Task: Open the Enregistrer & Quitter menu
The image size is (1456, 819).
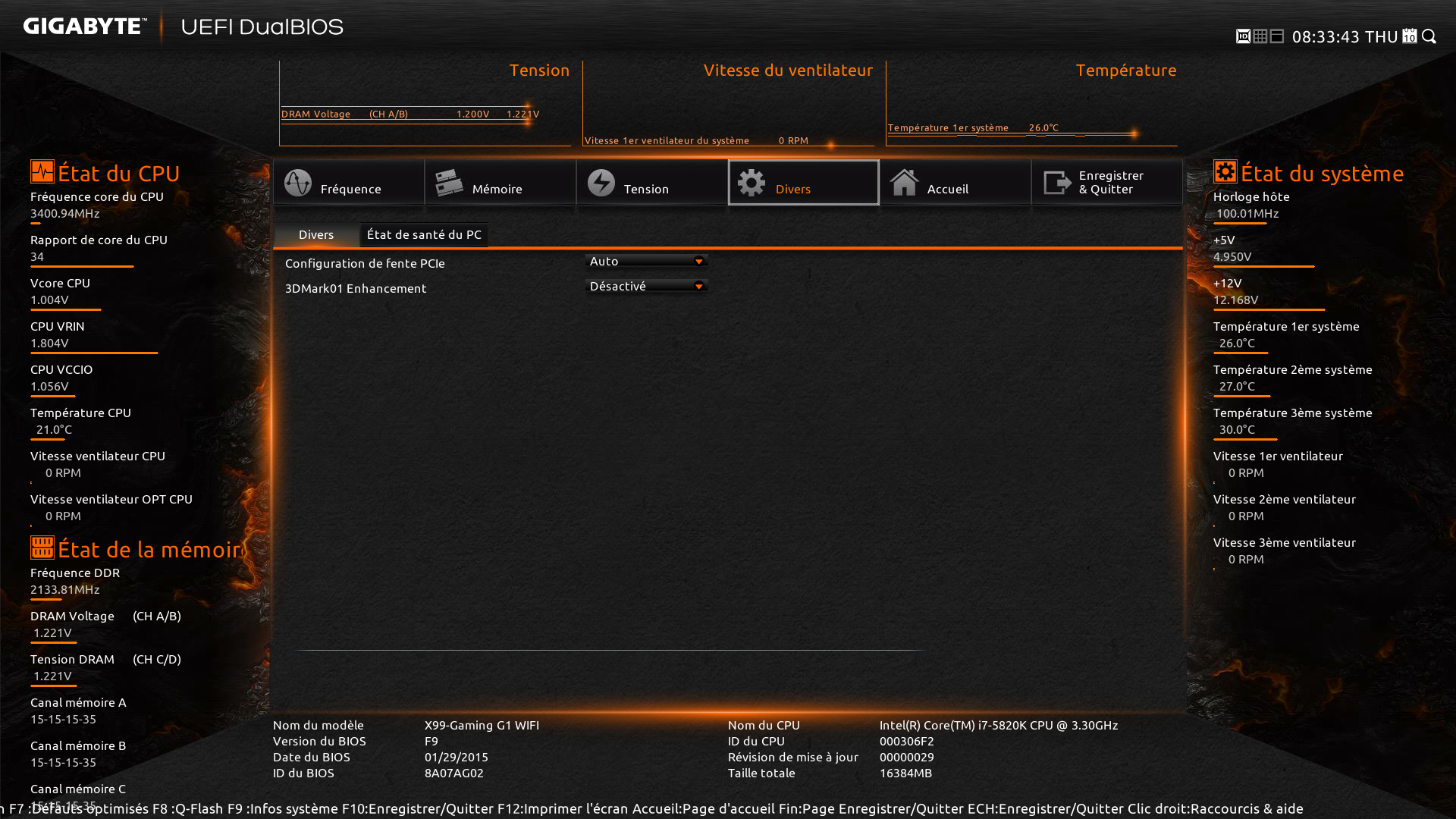Action: tap(1107, 182)
